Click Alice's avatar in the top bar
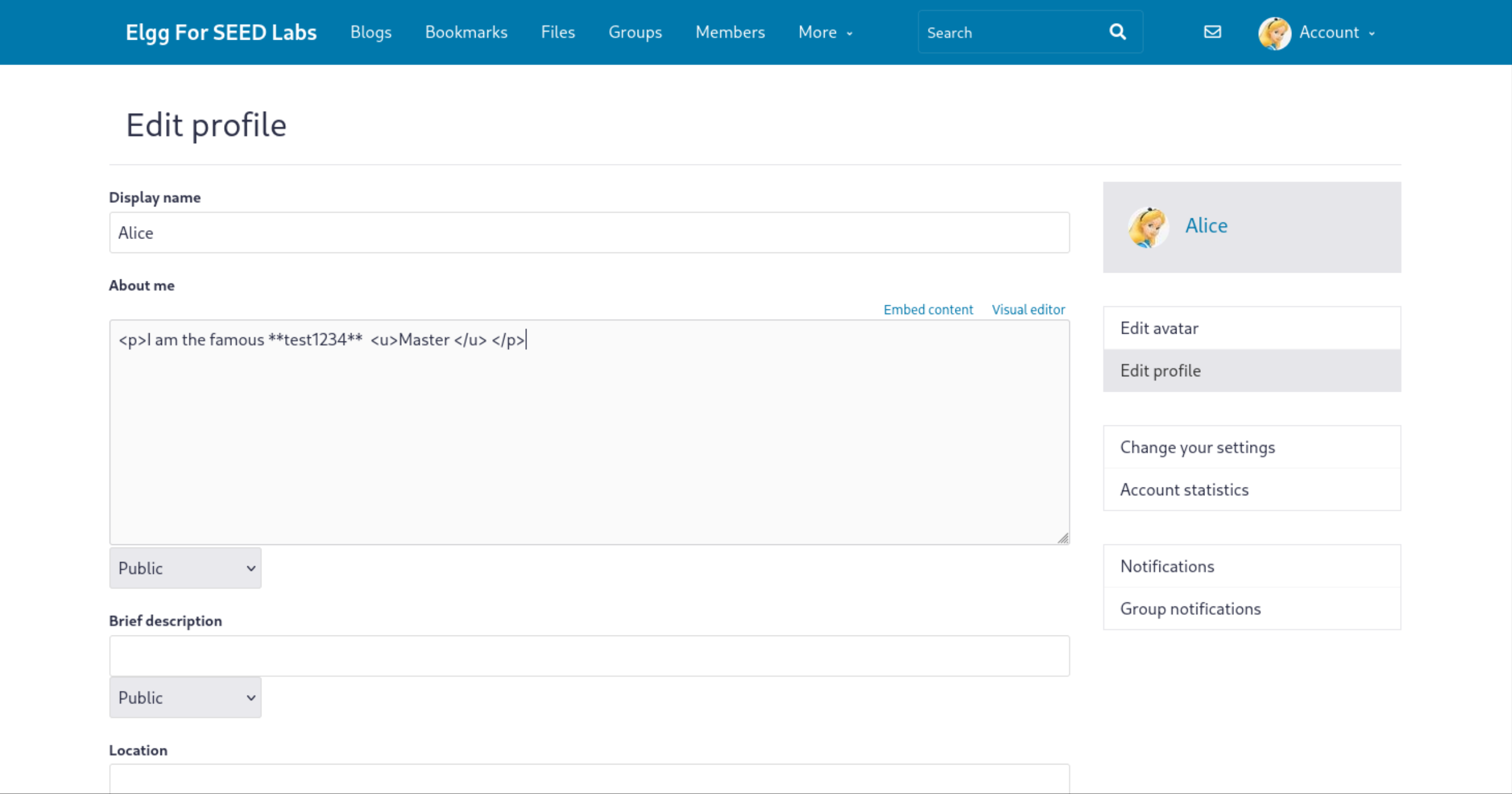 [1274, 33]
